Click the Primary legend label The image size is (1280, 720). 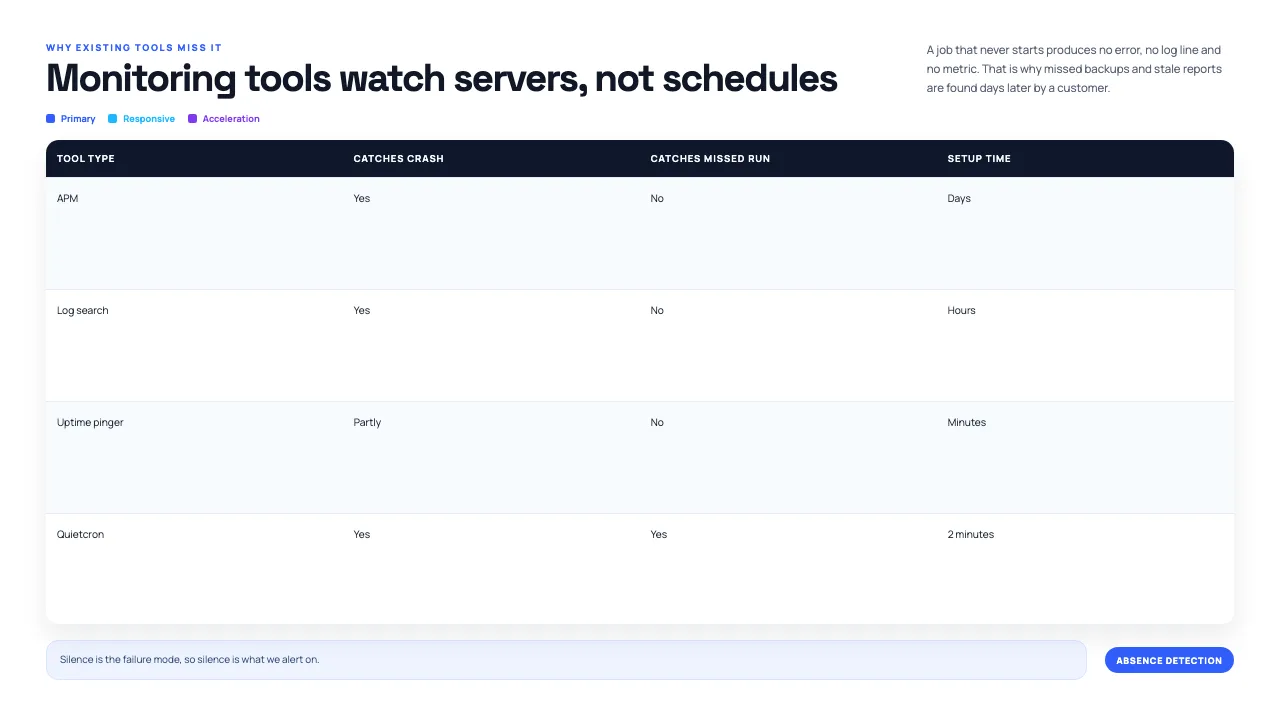[78, 119]
